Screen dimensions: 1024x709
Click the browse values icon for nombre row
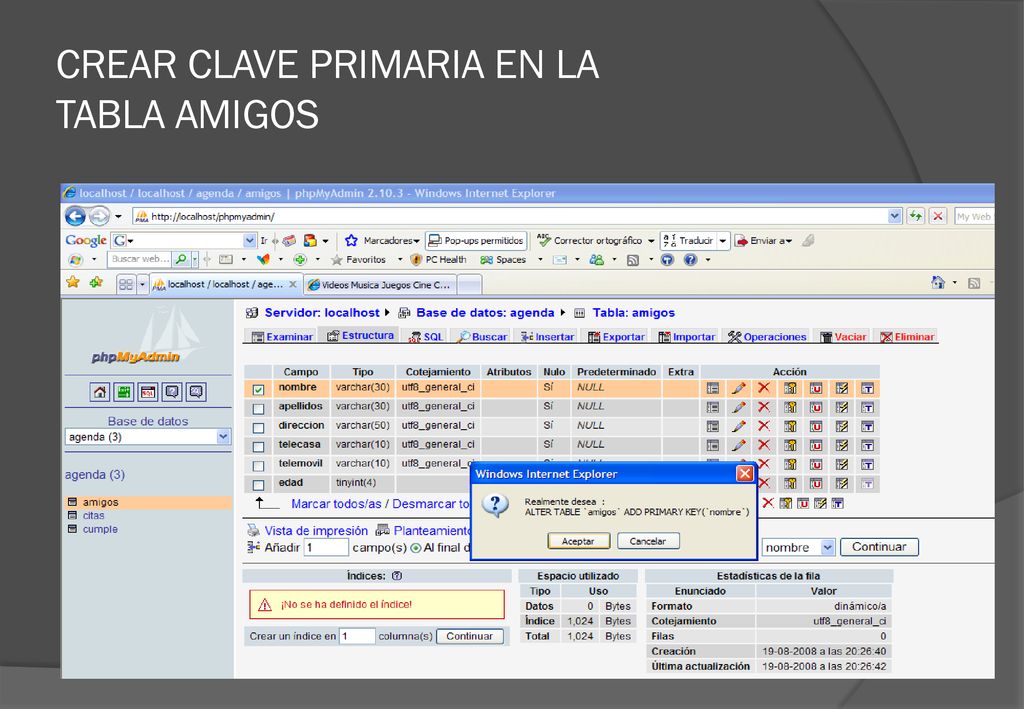click(x=712, y=388)
